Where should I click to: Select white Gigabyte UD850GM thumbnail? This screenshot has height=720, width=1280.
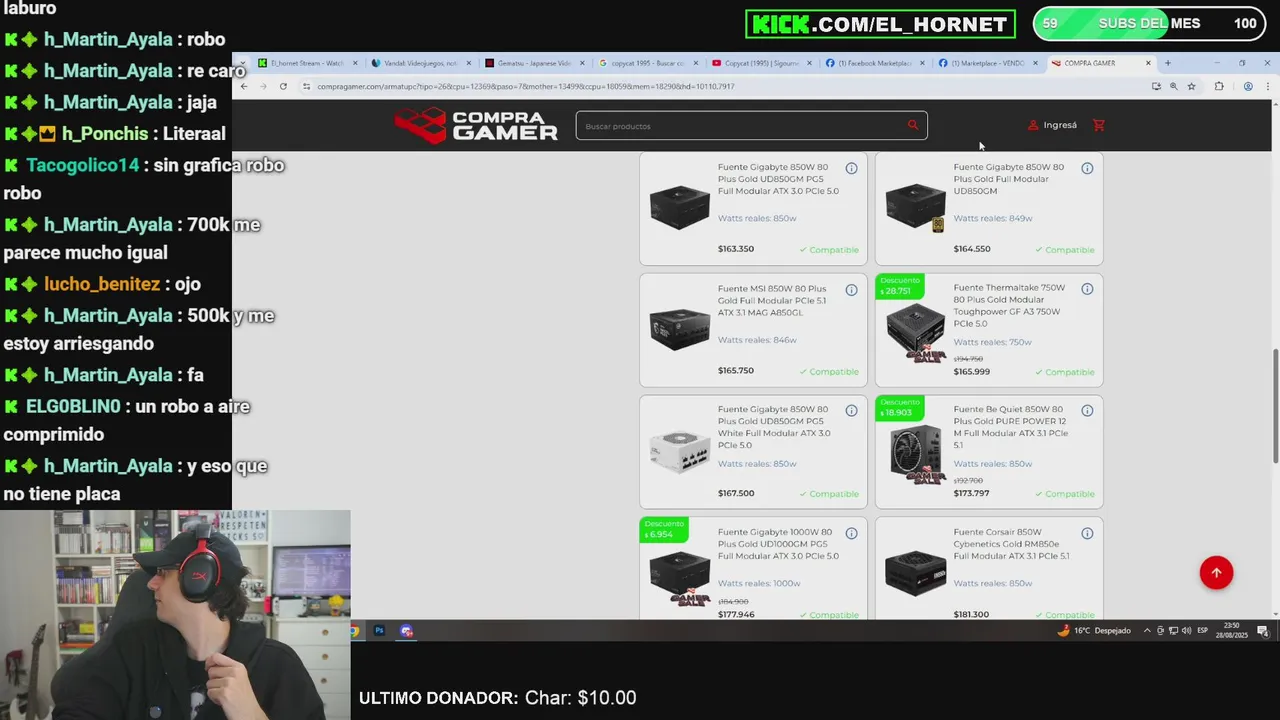[680, 451]
